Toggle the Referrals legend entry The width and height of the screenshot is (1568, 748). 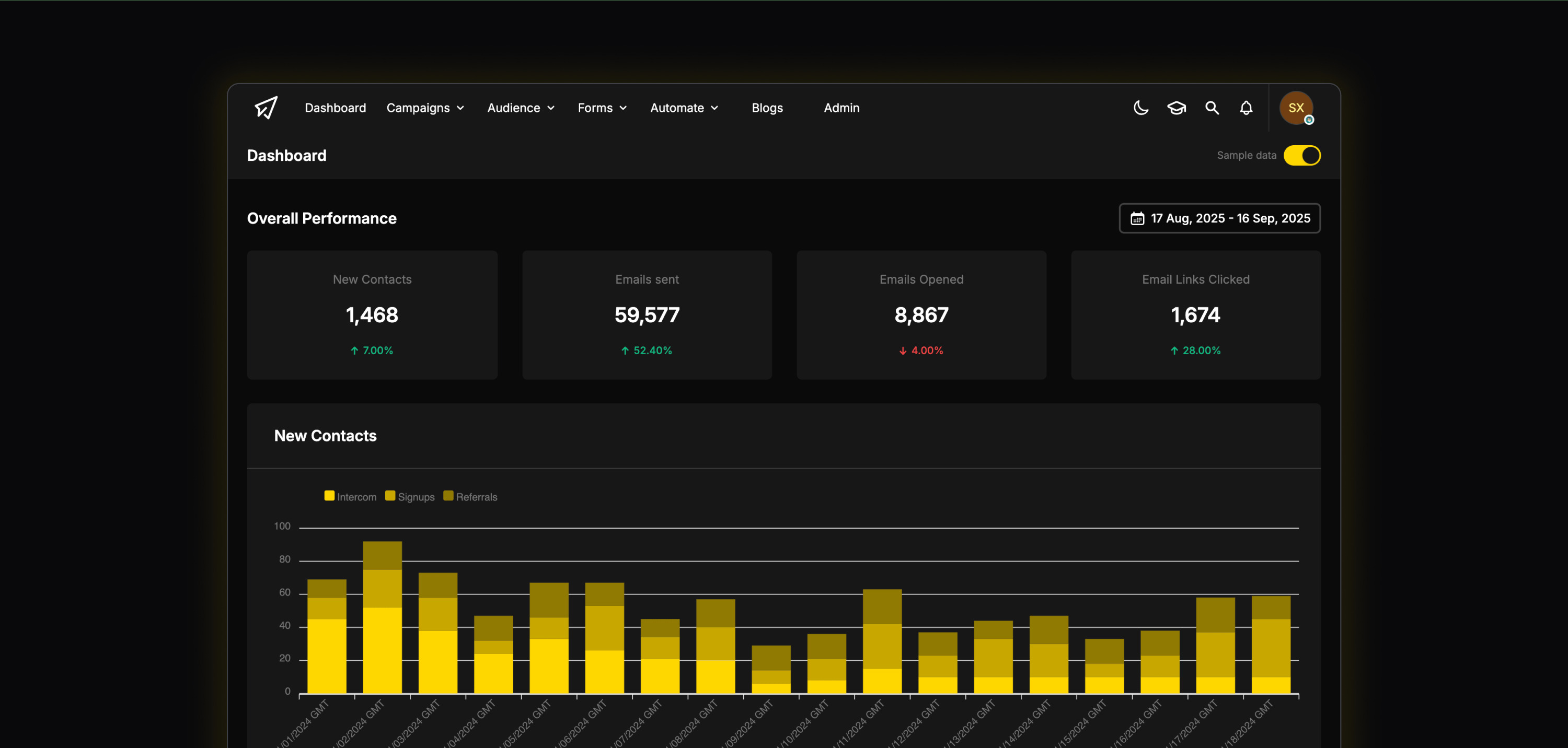[x=470, y=496]
